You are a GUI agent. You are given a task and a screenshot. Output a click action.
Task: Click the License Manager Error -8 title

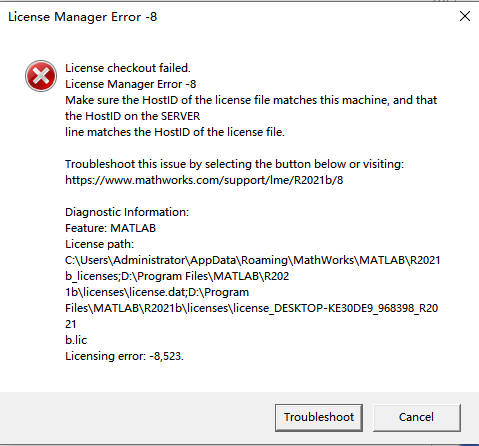point(82,17)
